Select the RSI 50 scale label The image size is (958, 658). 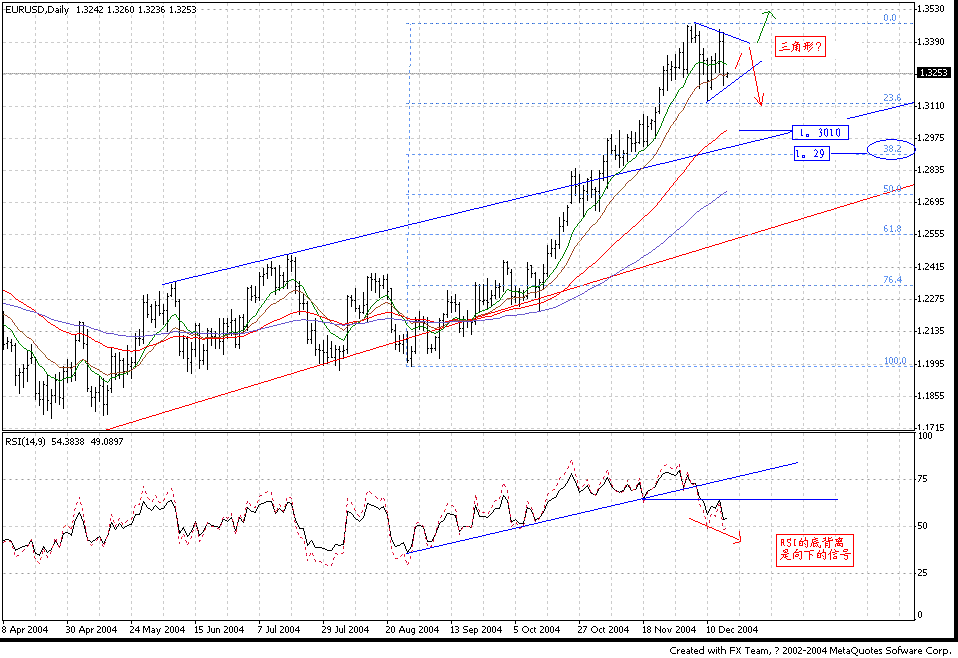coord(923,526)
